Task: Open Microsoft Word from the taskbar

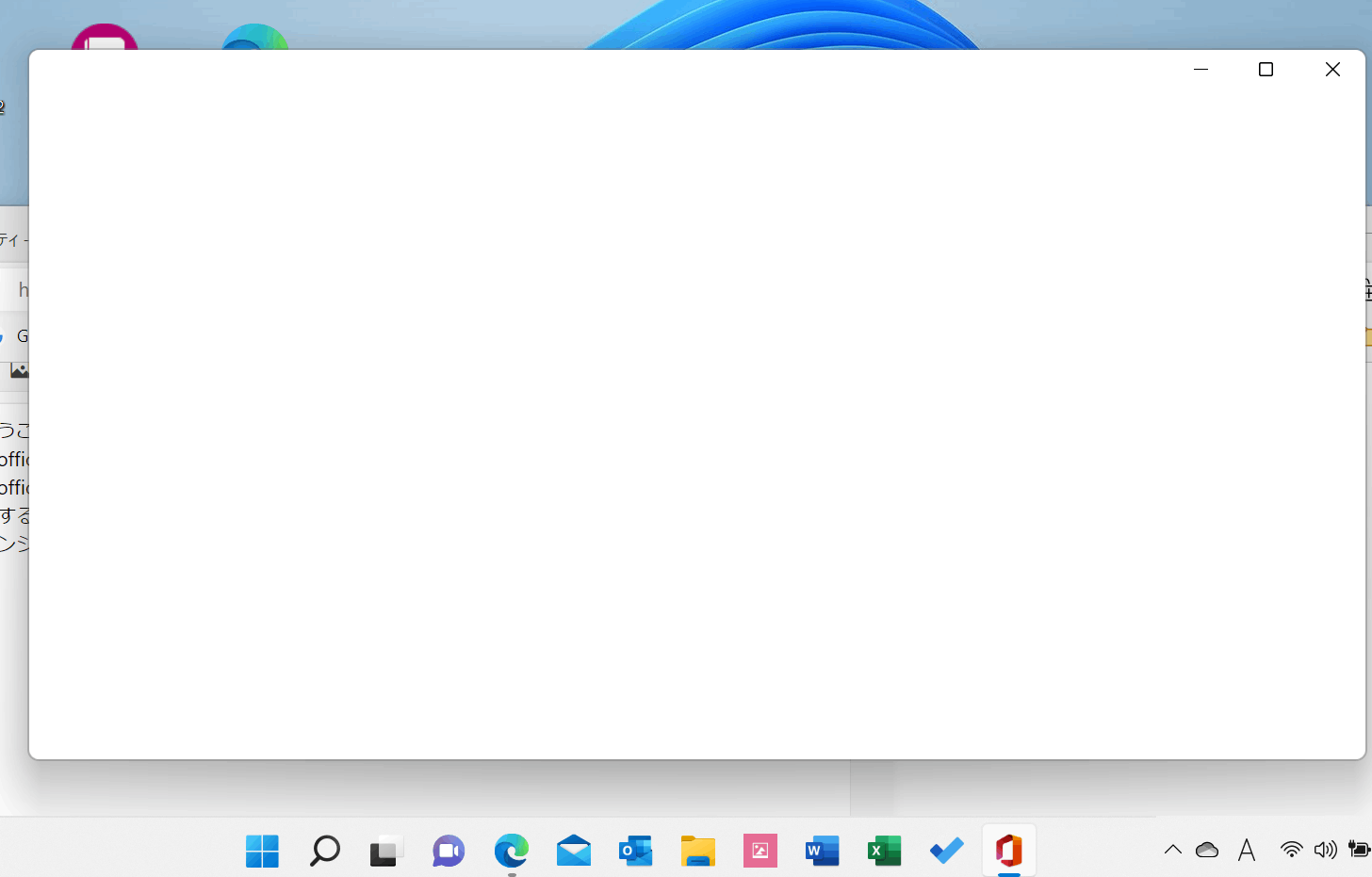Action: tap(822, 851)
